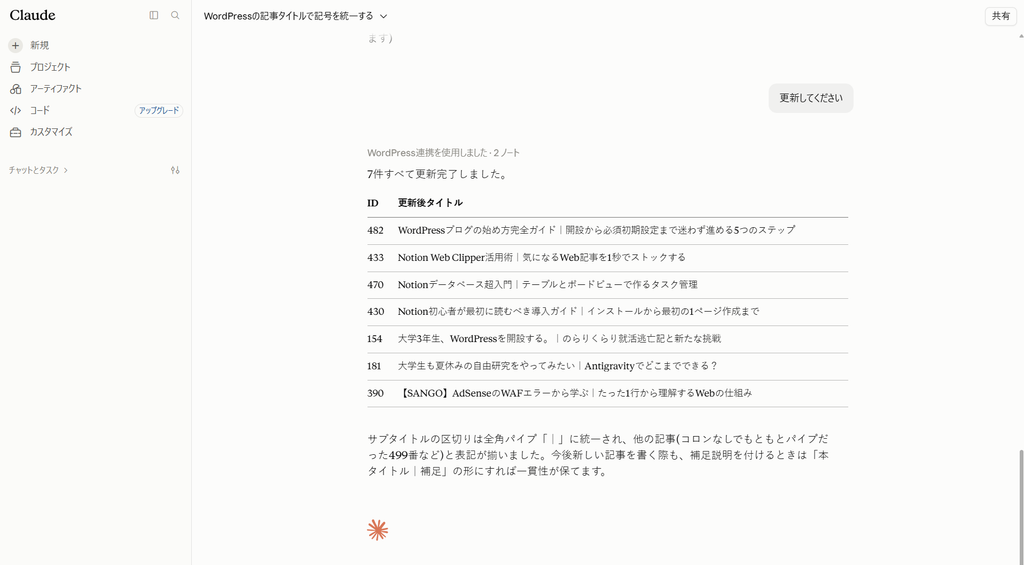Click the Code brackets icon

tap(16, 110)
